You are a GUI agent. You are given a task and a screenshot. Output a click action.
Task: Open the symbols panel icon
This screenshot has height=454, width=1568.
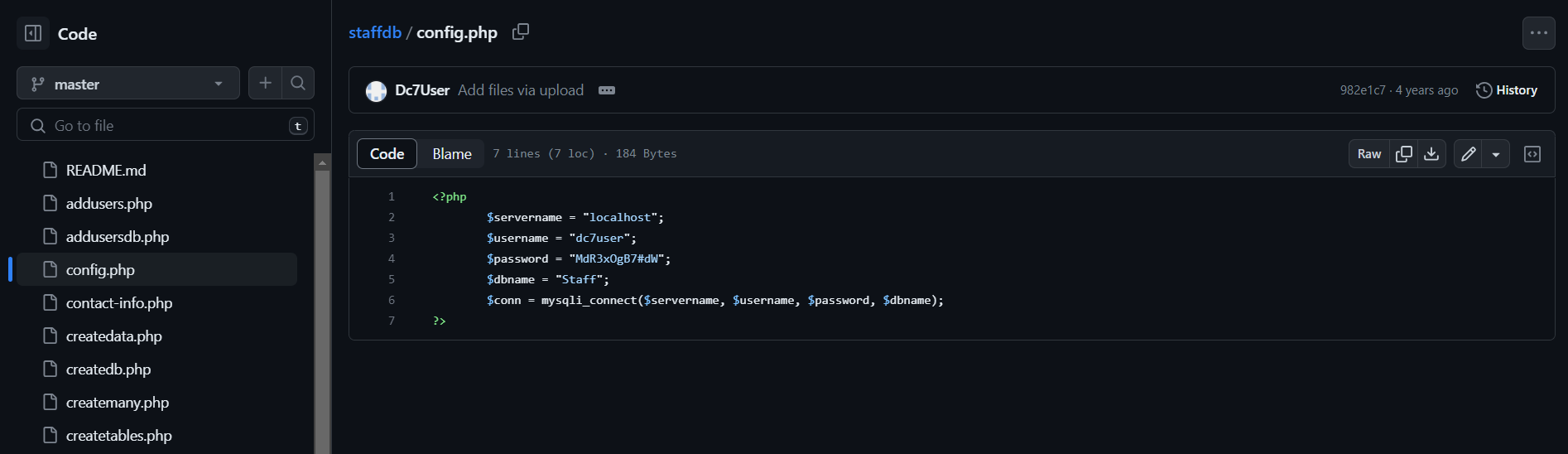coord(1532,154)
